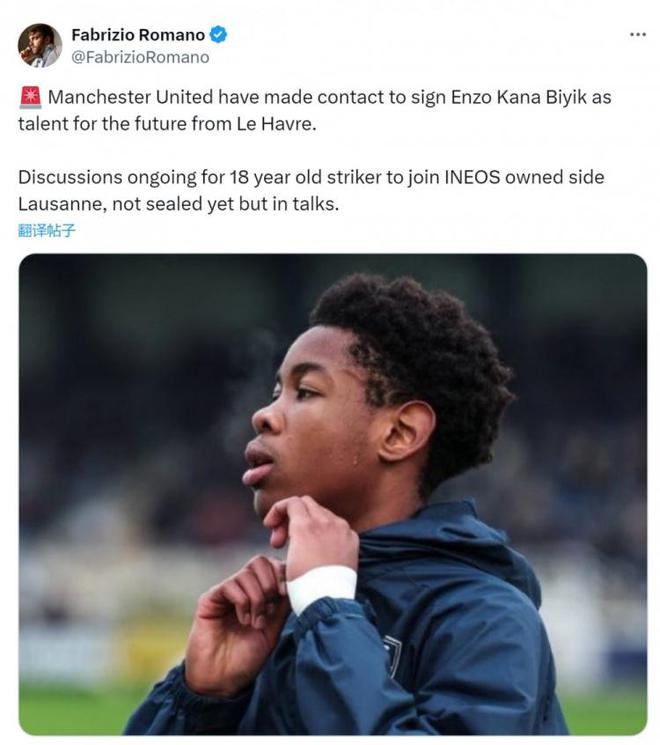Screen dimensions: 660x745
Task: Click the red siren emoji
Action: 29,97
